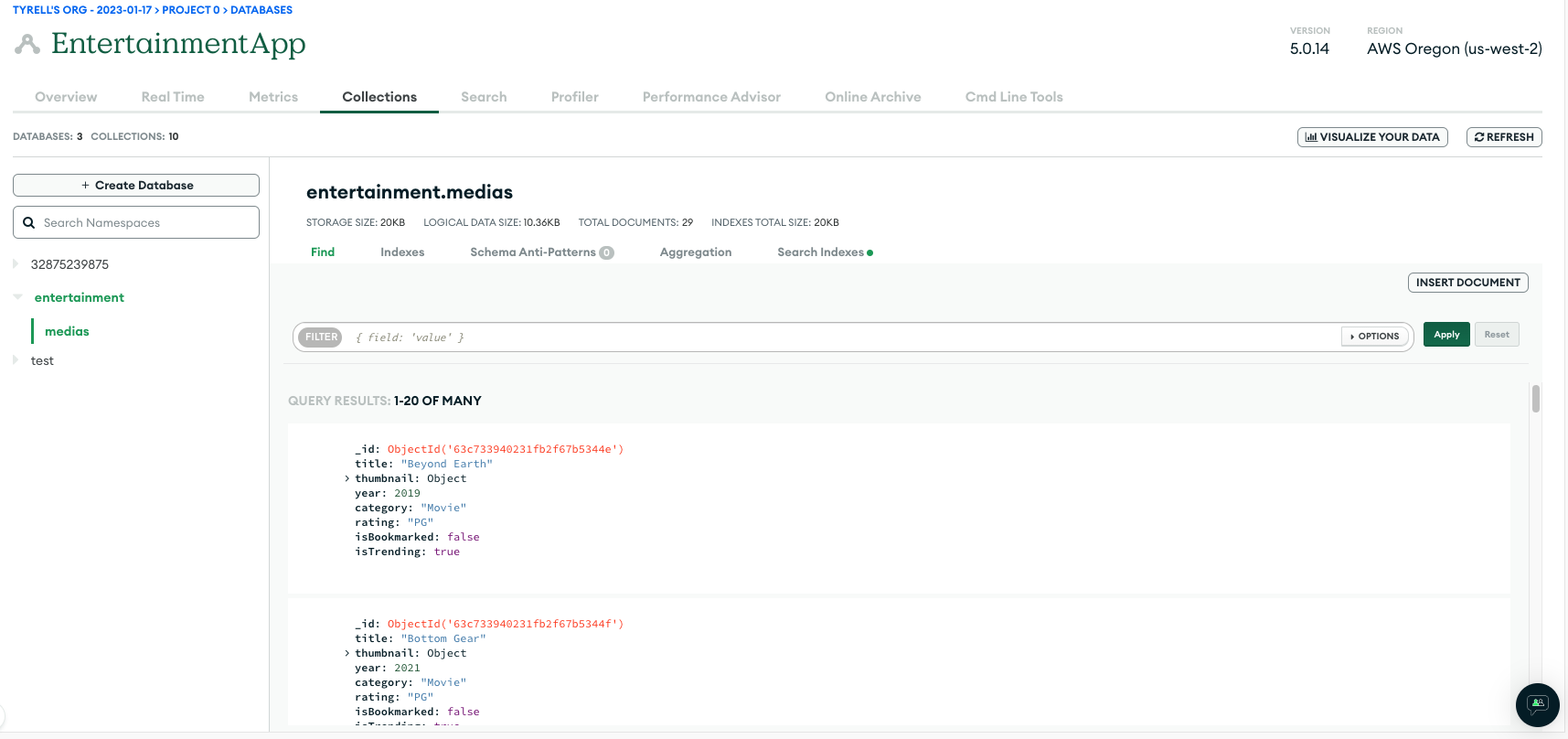Click the test database name
The width and height of the screenshot is (1568, 739).
coord(42,360)
